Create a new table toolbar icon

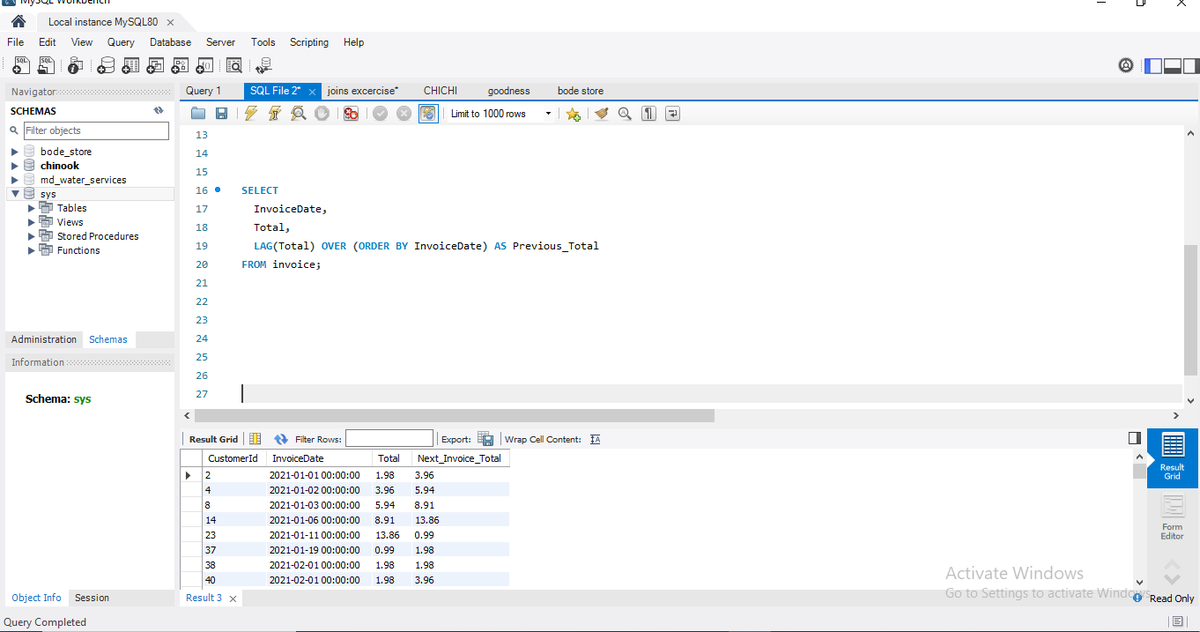[129, 66]
